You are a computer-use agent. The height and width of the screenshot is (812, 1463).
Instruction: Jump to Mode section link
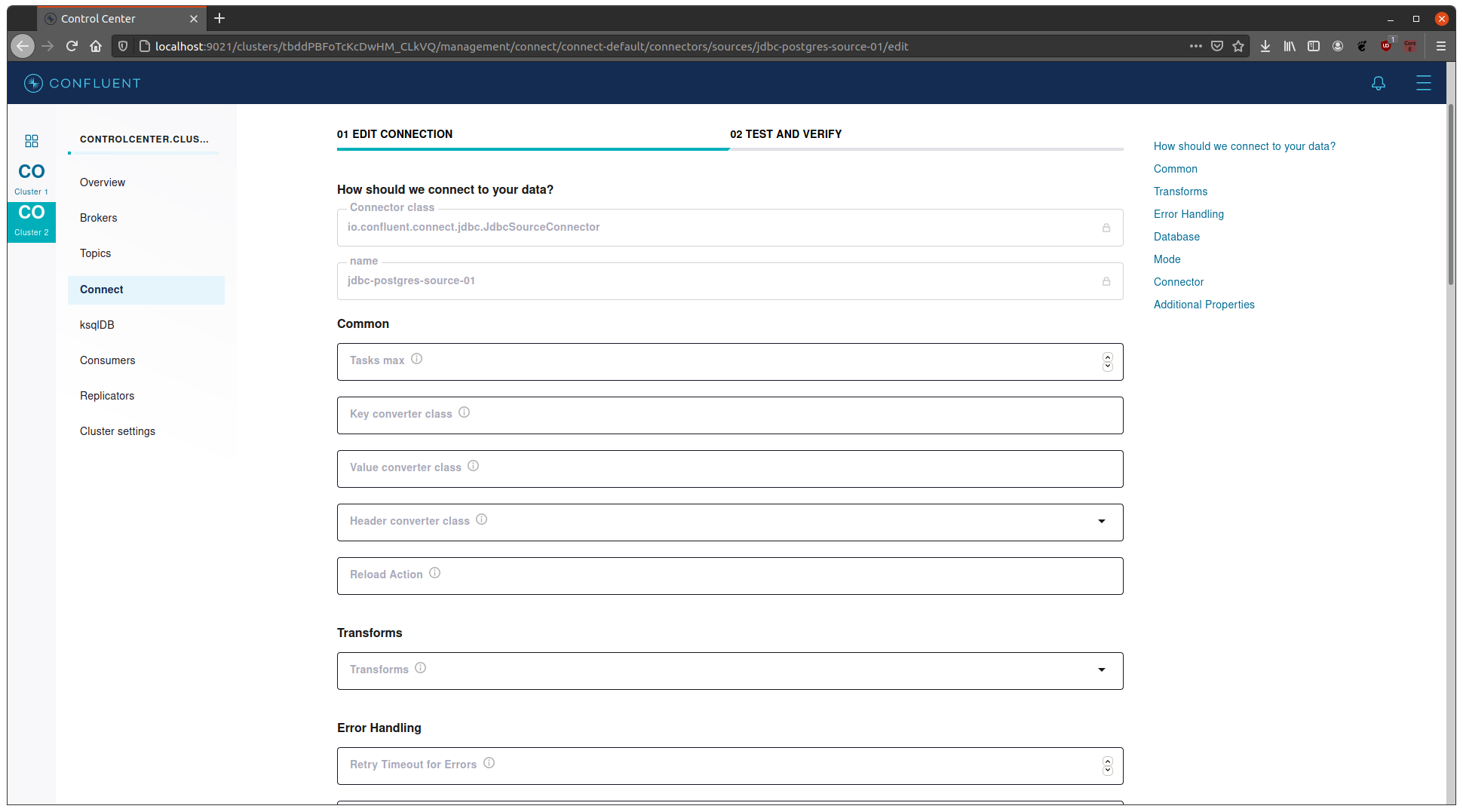[1167, 259]
